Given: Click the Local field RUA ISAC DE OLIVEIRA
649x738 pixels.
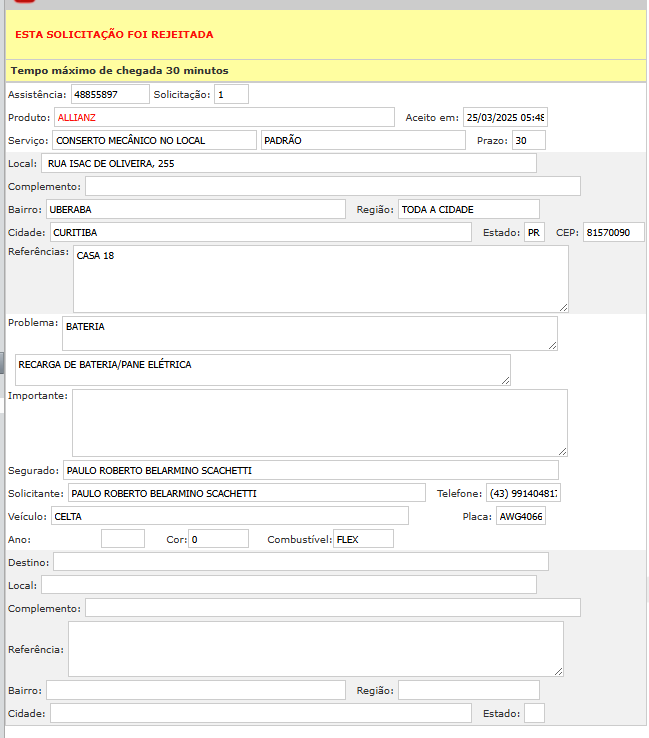Looking at the screenshot, I should (288, 163).
